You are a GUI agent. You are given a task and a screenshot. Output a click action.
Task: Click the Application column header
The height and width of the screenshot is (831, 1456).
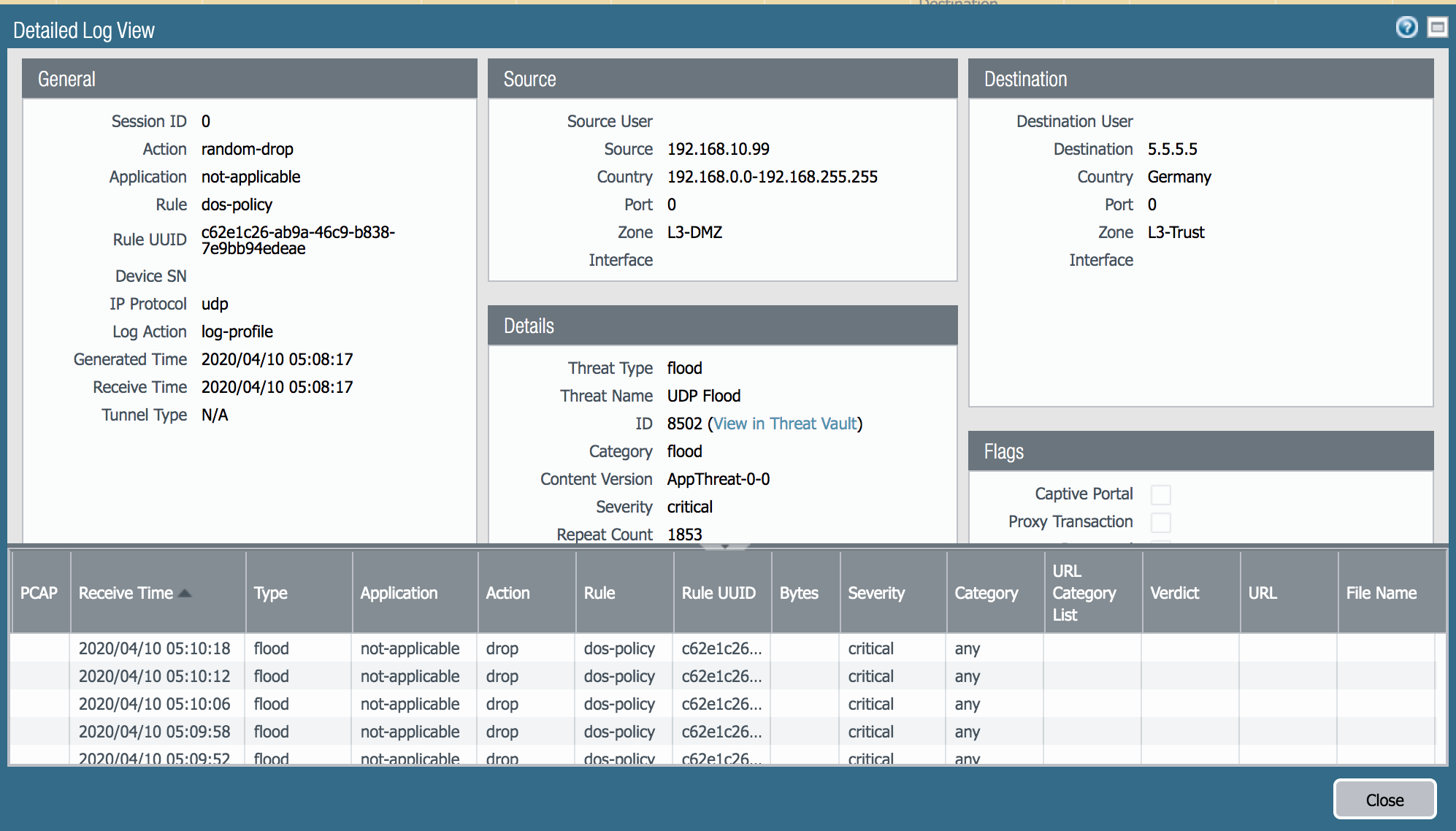[399, 593]
